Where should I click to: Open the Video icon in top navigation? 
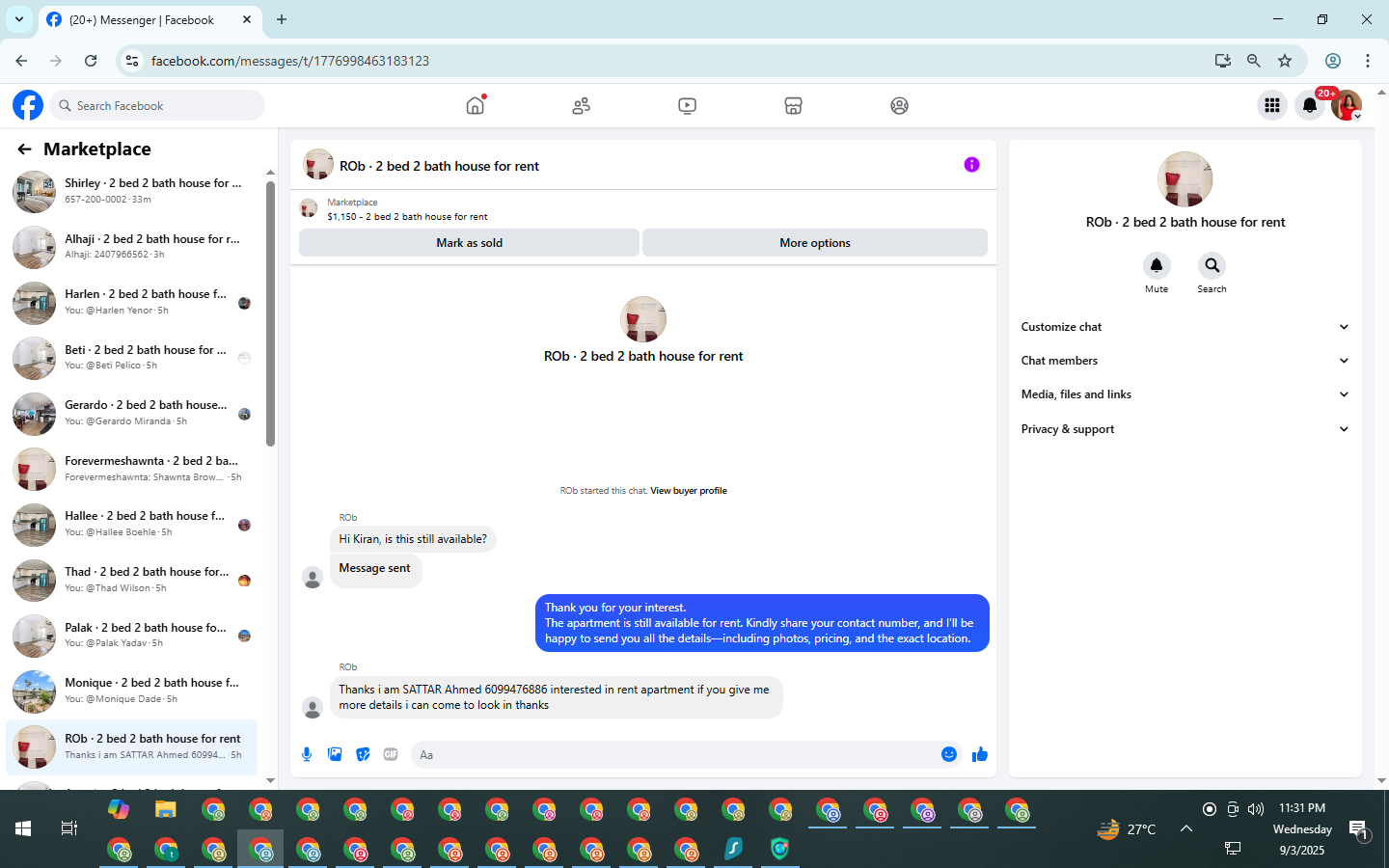687,105
